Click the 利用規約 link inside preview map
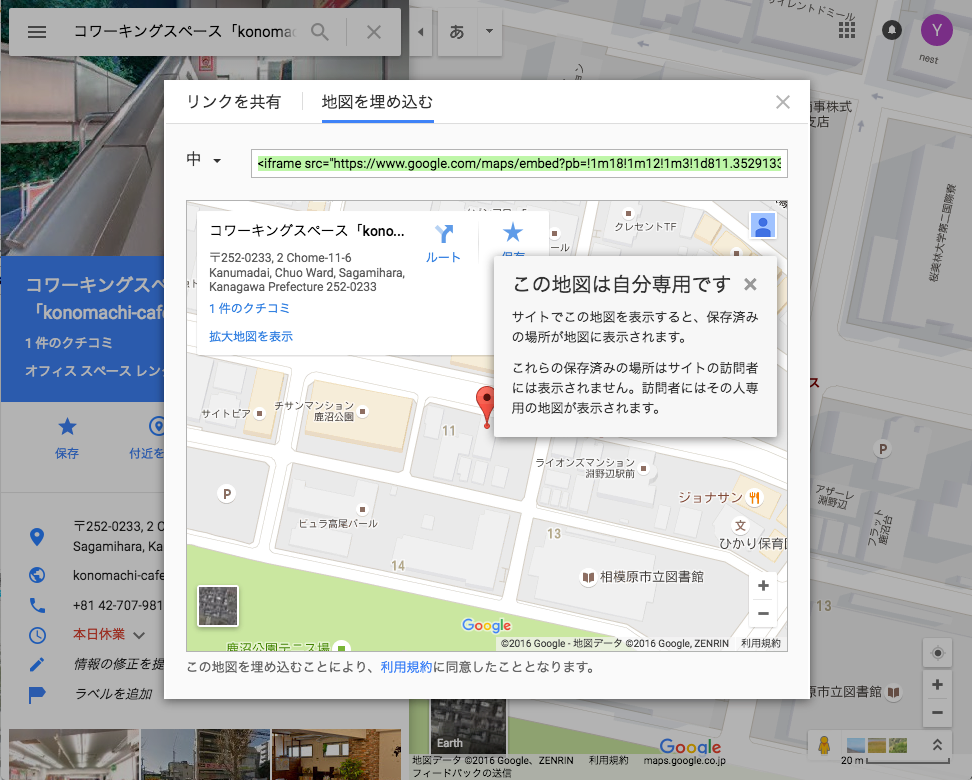This screenshot has width=972, height=780. tap(761, 644)
